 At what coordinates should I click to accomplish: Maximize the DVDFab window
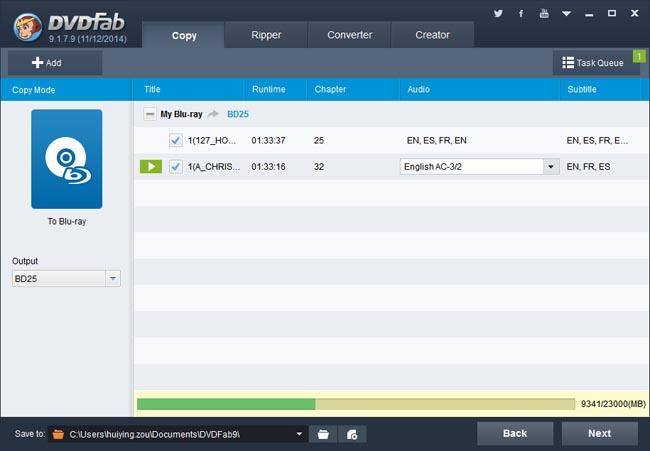click(x=611, y=13)
